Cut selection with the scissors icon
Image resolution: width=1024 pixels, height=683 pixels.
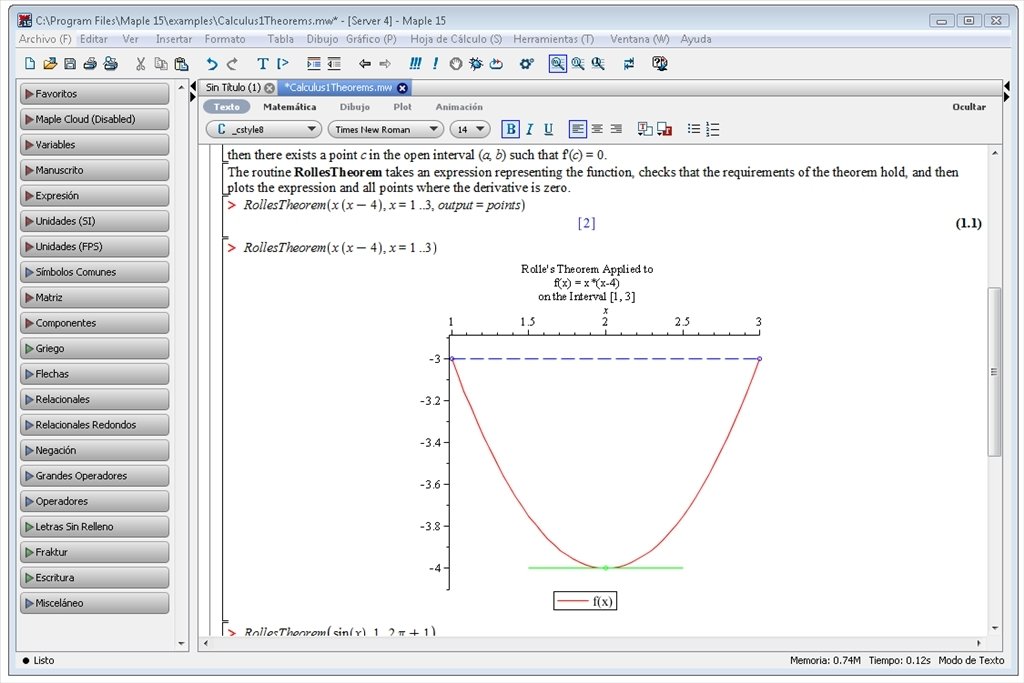click(140, 63)
